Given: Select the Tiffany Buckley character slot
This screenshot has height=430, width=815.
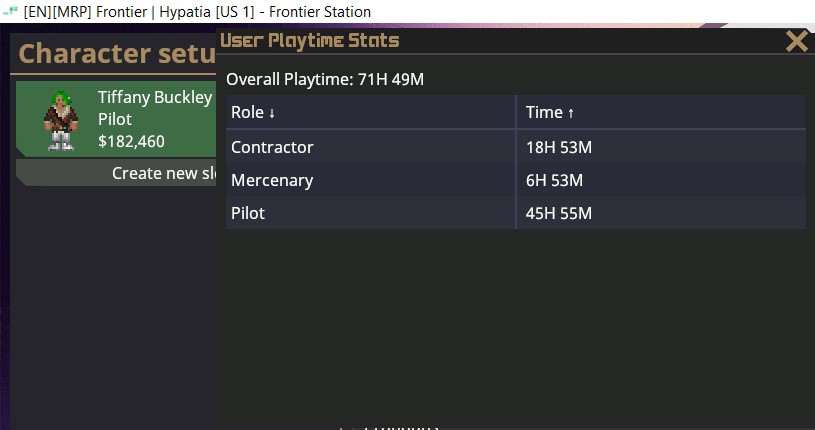Looking at the screenshot, I should click(x=116, y=119).
